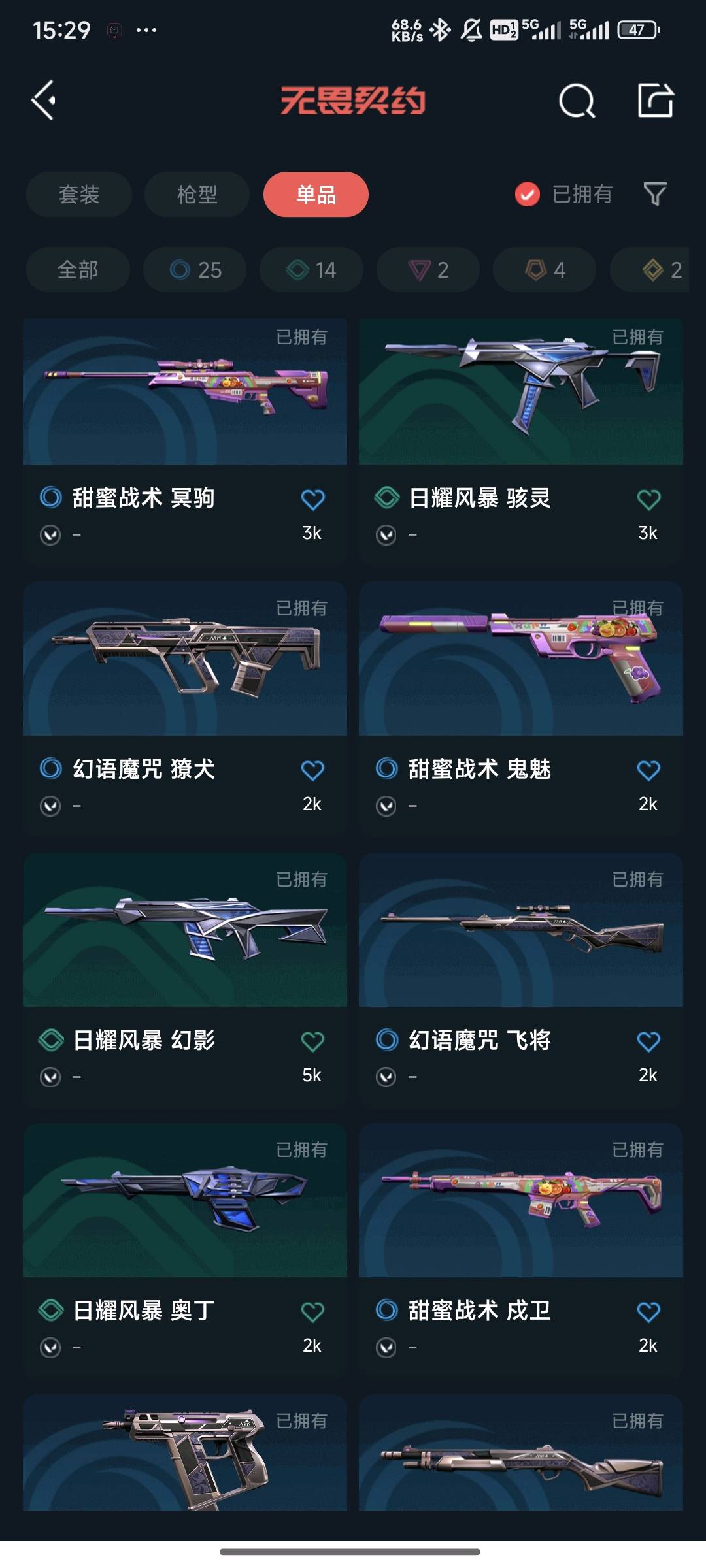706x1568 pixels.
Task: Tap heart icon on 日耀风暴 骇灵
Action: 648,499
